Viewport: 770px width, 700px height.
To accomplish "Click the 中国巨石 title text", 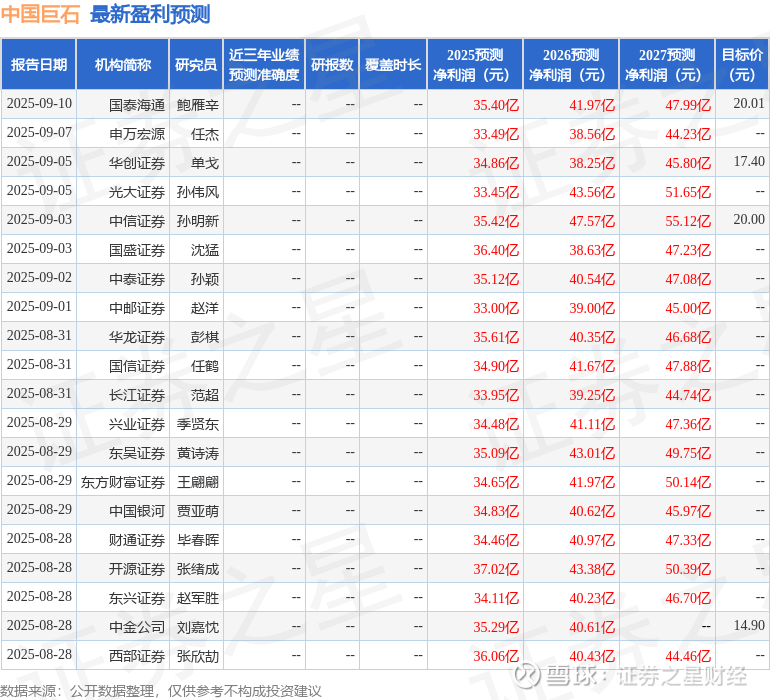I will click(x=40, y=14).
